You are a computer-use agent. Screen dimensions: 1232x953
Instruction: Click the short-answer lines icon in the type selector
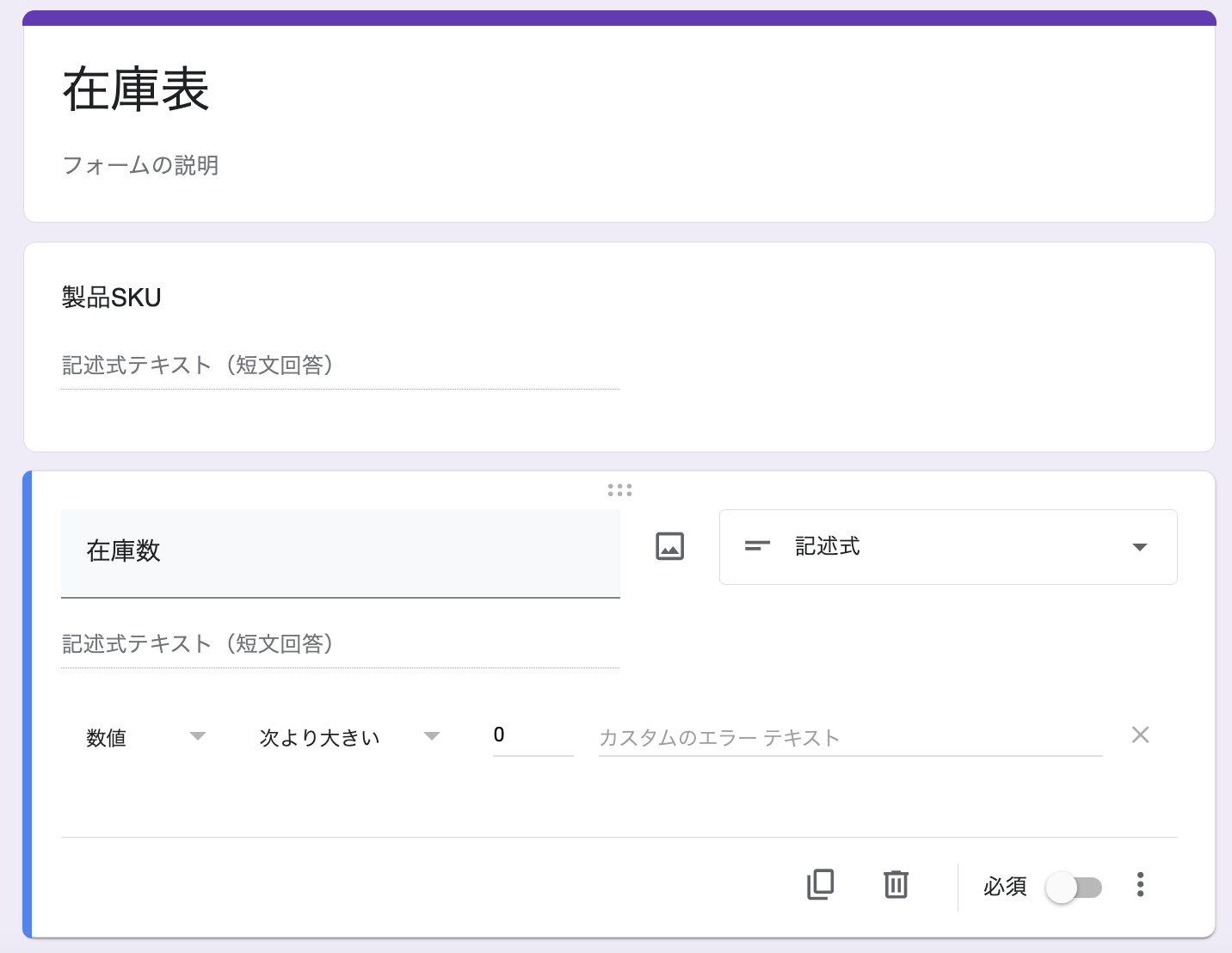[x=757, y=546]
